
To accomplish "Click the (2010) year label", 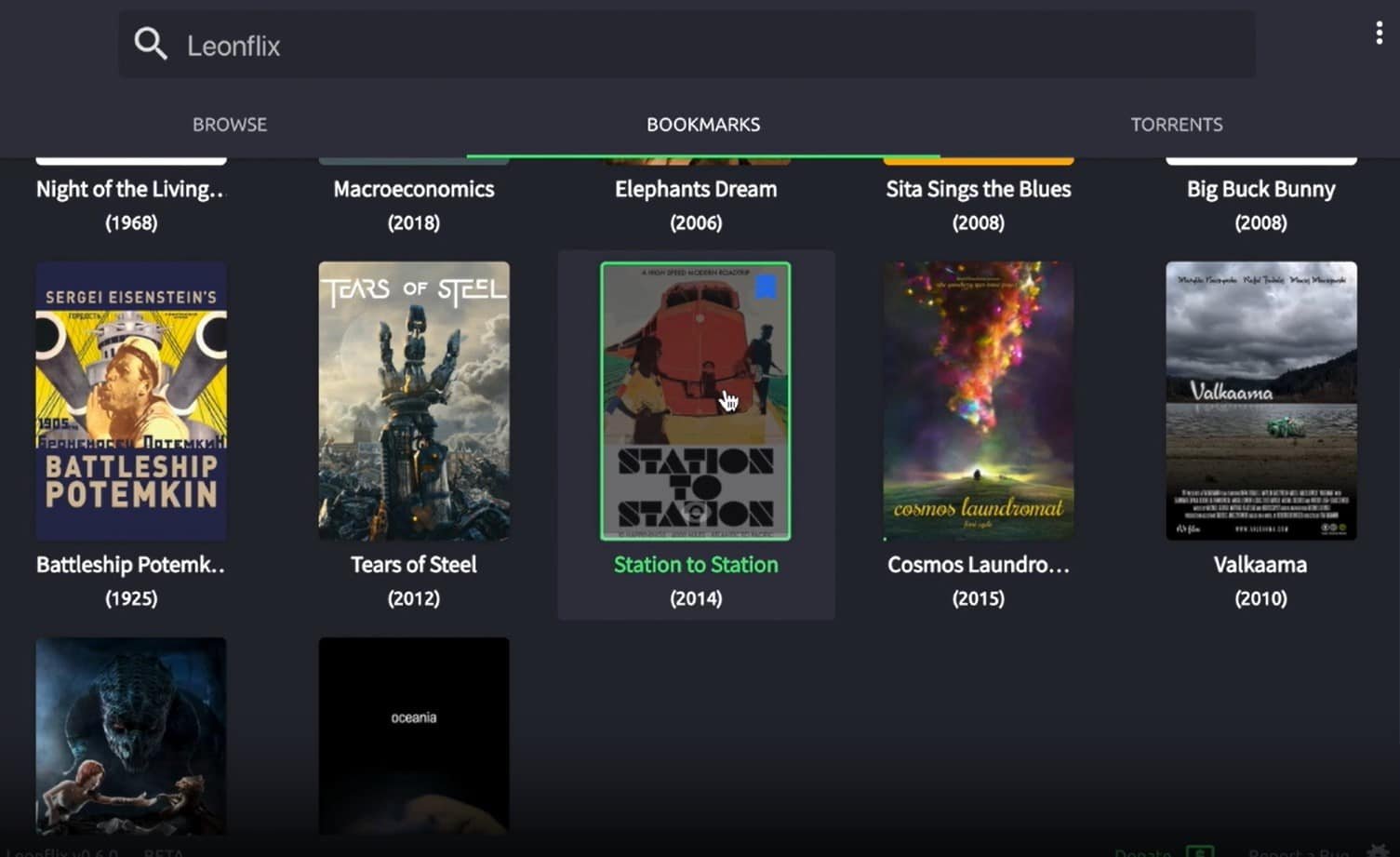I will coord(1261,598).
